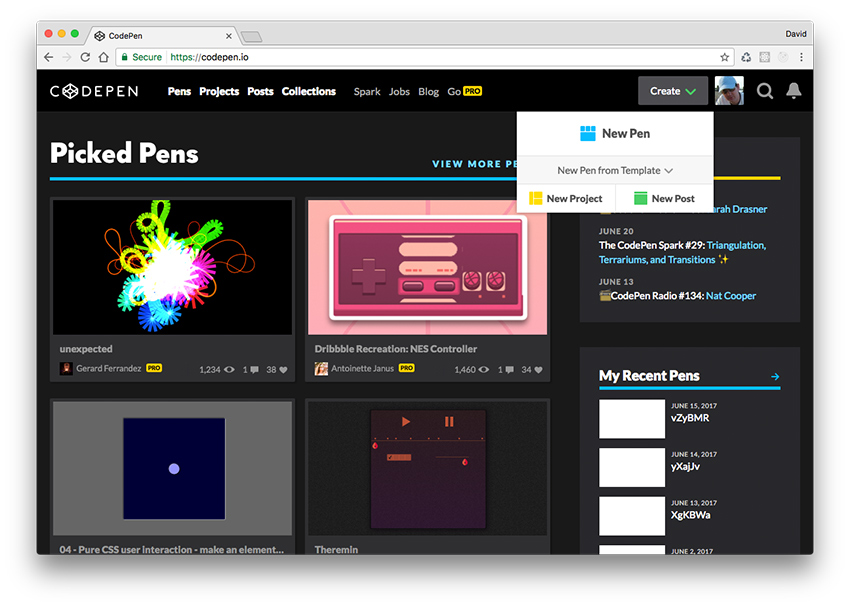This screenshot has height=602, width=850.
Task: Click the My Recent Pens heading
Action: coord(649,376)
